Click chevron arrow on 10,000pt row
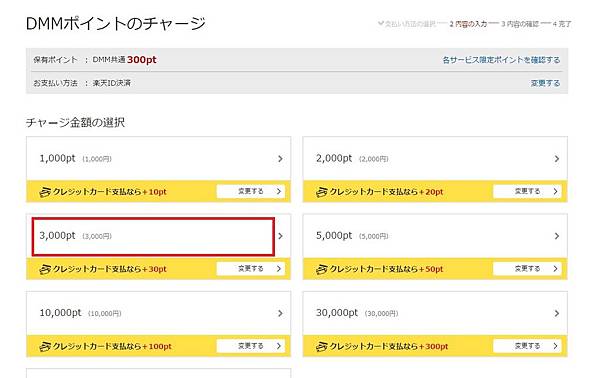The height and width of the screenshot is (378, 600). point(280,313)
